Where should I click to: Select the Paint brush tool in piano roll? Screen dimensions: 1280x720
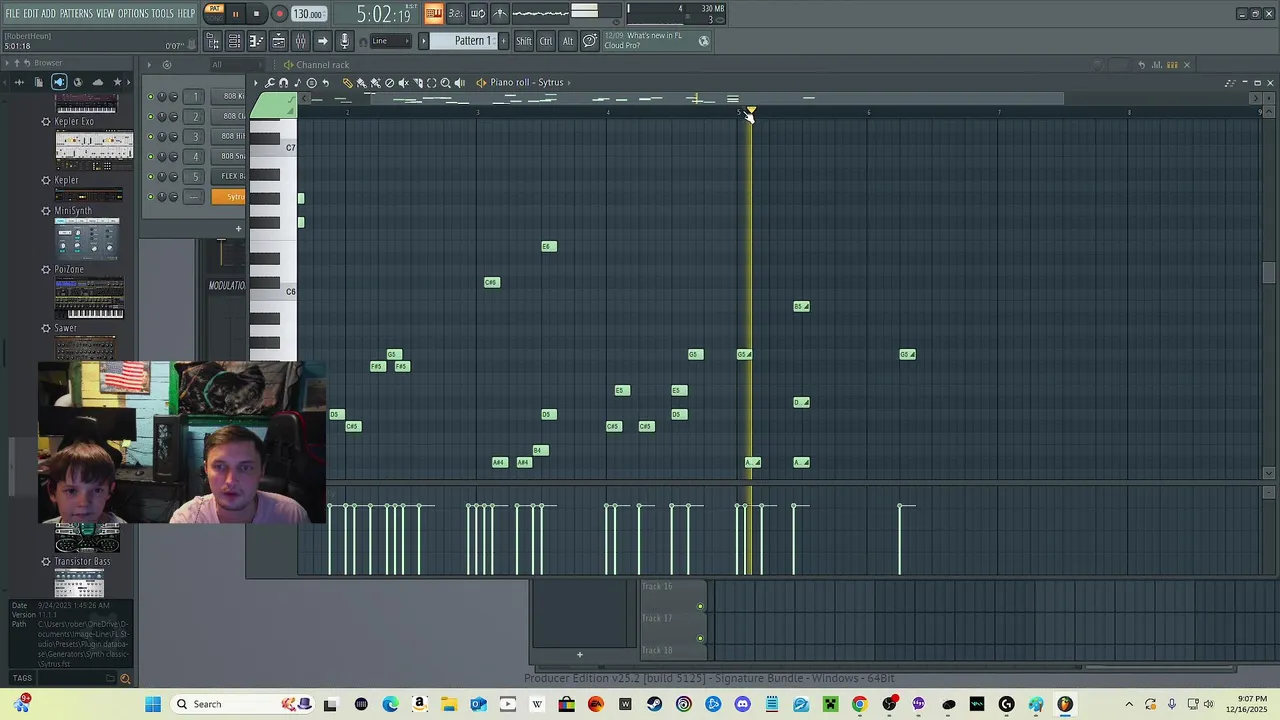[x=361, y=83]
